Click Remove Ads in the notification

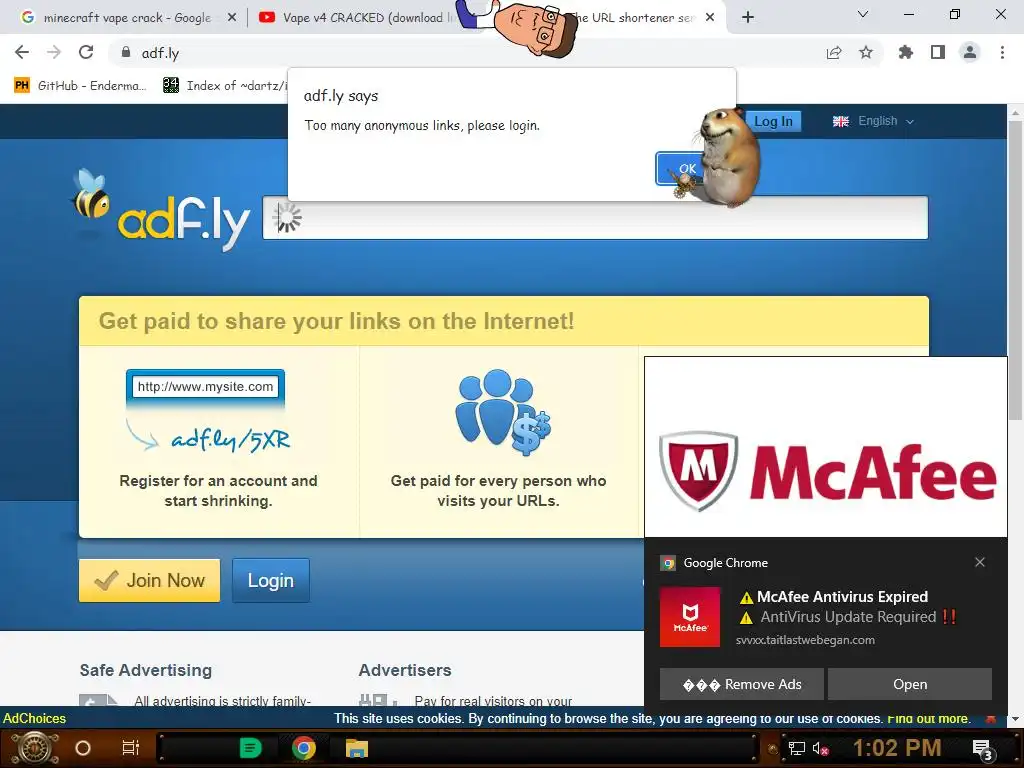click(742, 684)
